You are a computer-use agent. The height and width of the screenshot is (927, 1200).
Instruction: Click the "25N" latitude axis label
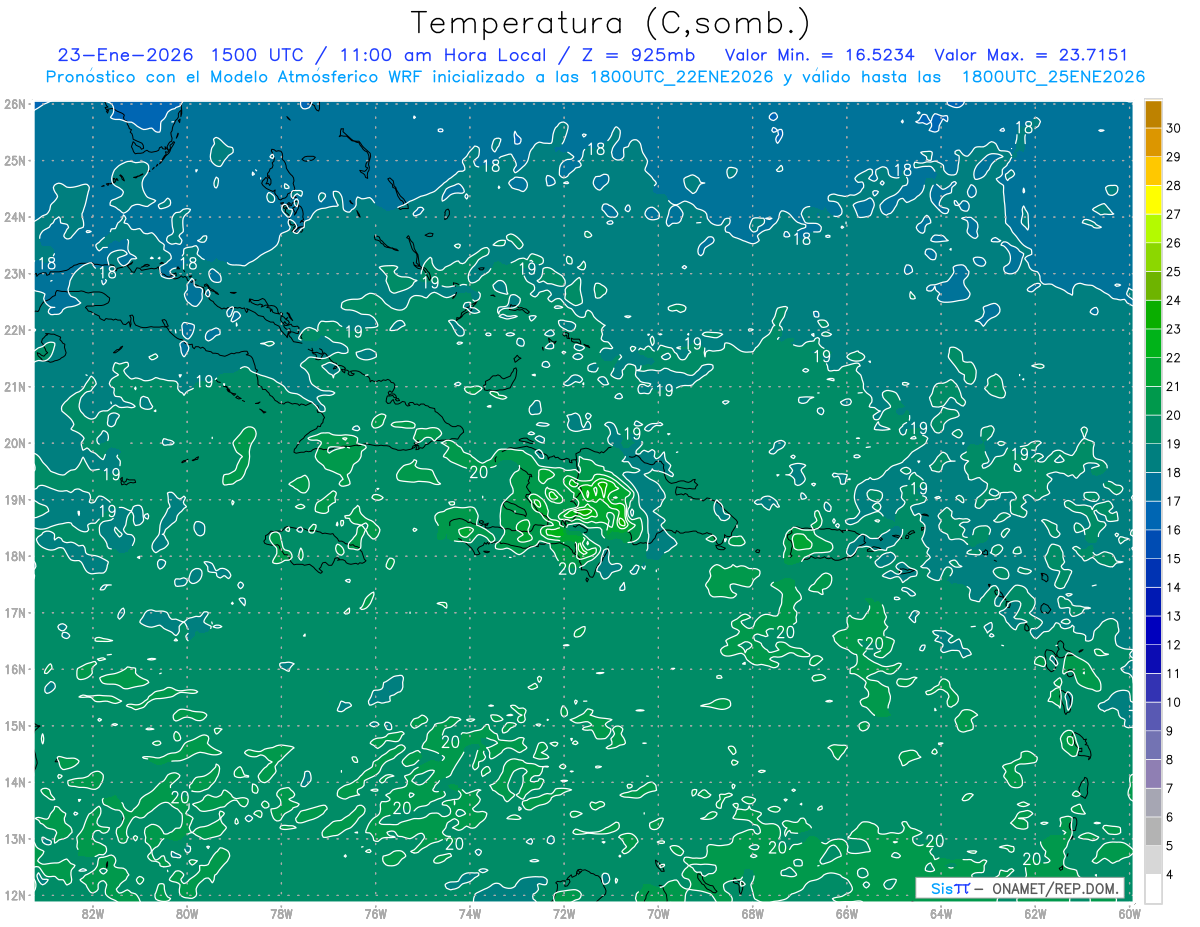(14, 160)
